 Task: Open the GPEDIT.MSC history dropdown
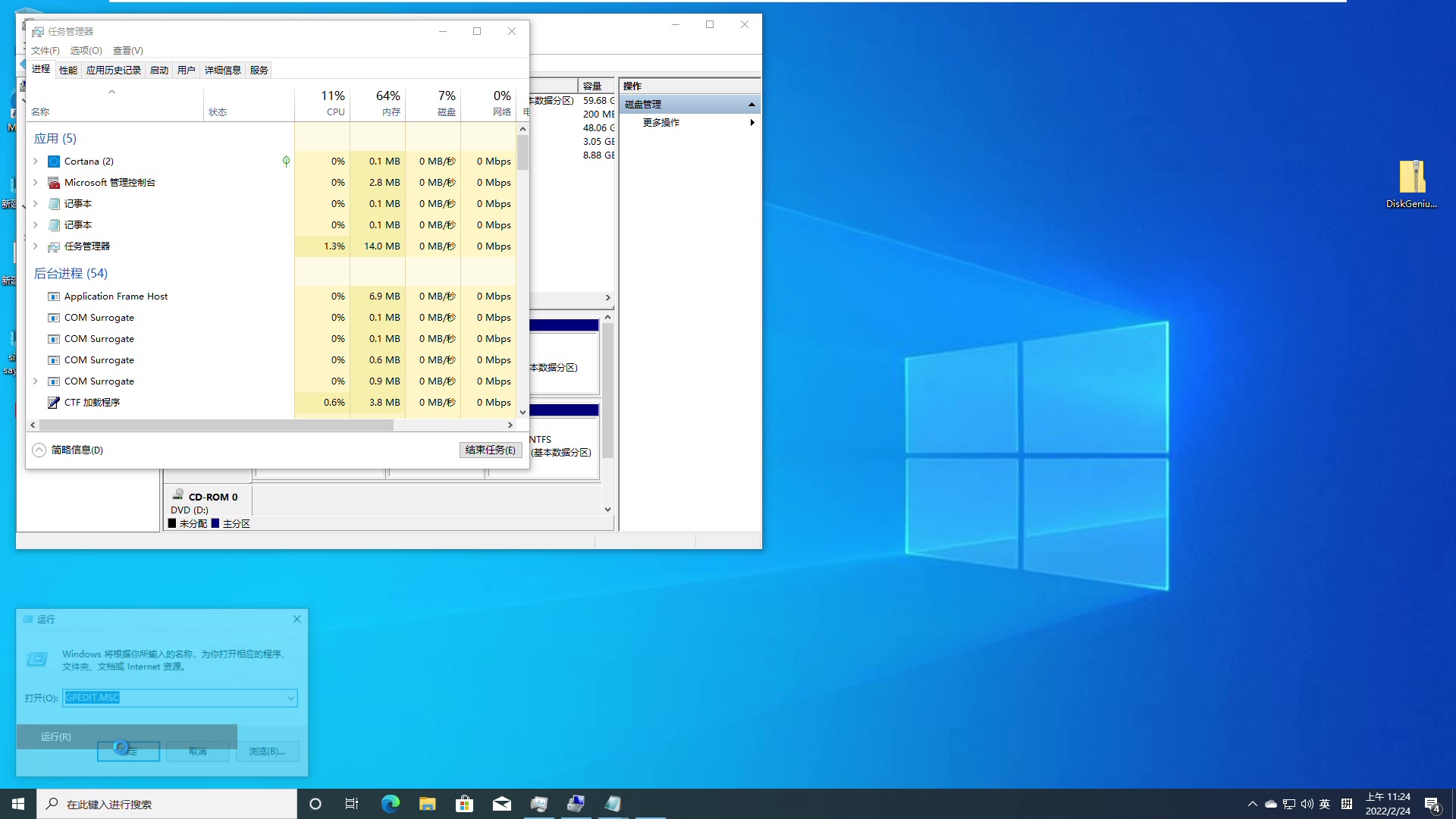click(x=290, y=697)
